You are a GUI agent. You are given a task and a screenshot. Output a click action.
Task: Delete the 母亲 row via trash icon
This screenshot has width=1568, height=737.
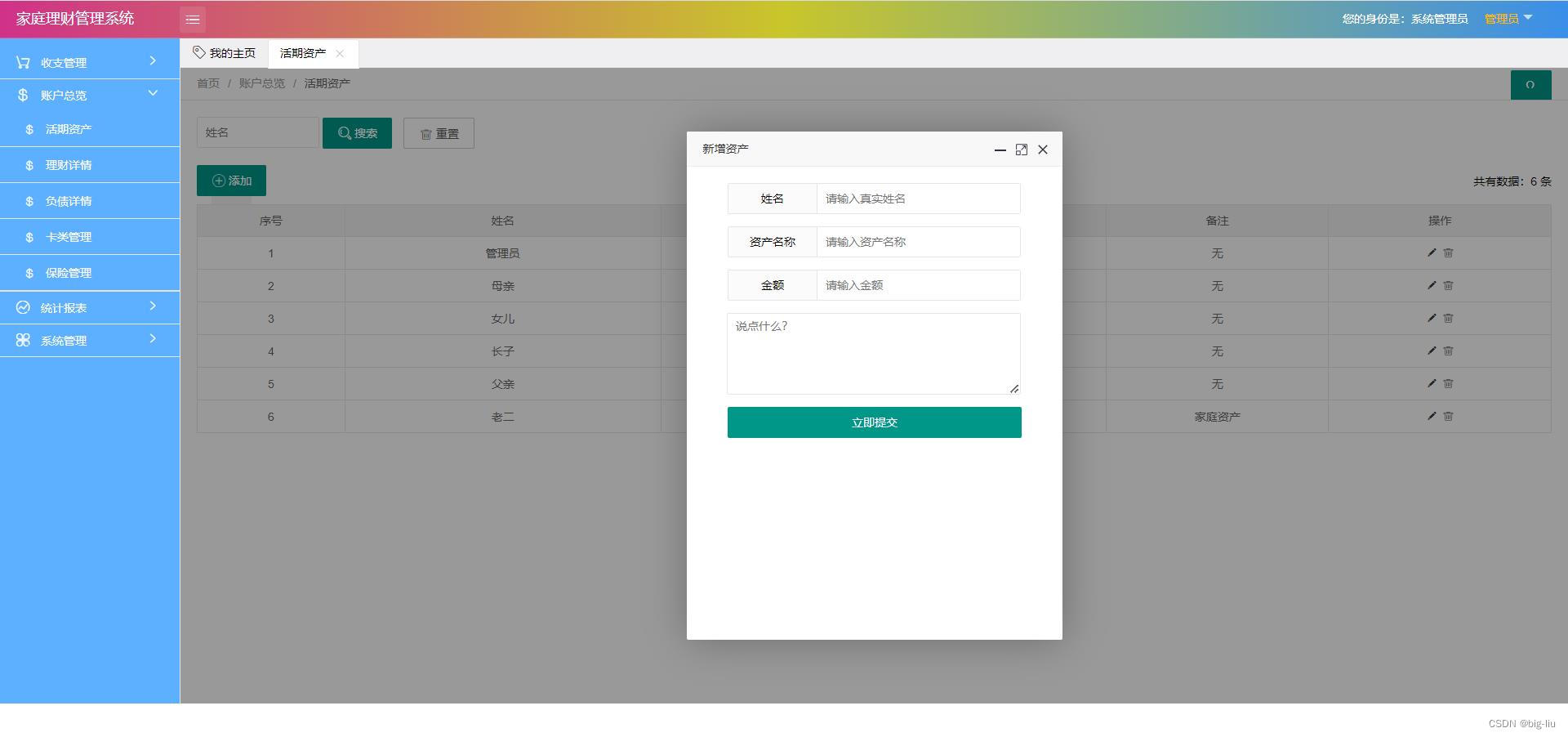pyautogui.click(x=1448, y=285)
